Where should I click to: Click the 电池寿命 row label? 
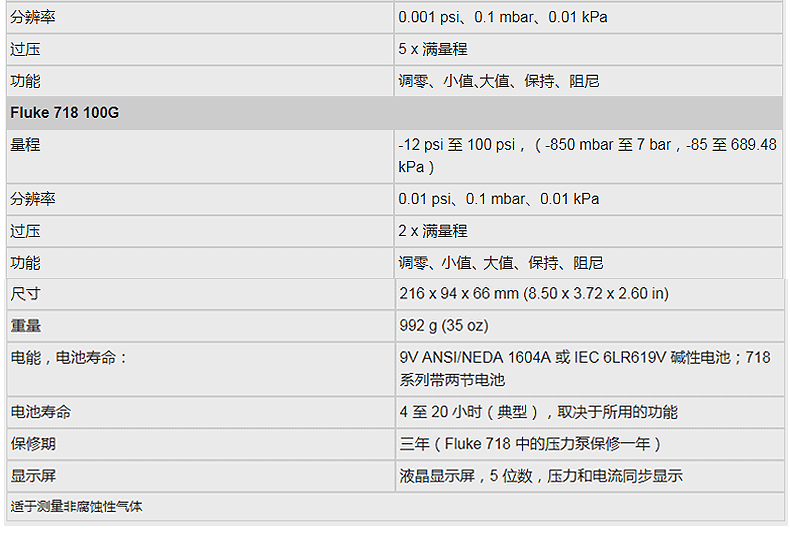40,412
